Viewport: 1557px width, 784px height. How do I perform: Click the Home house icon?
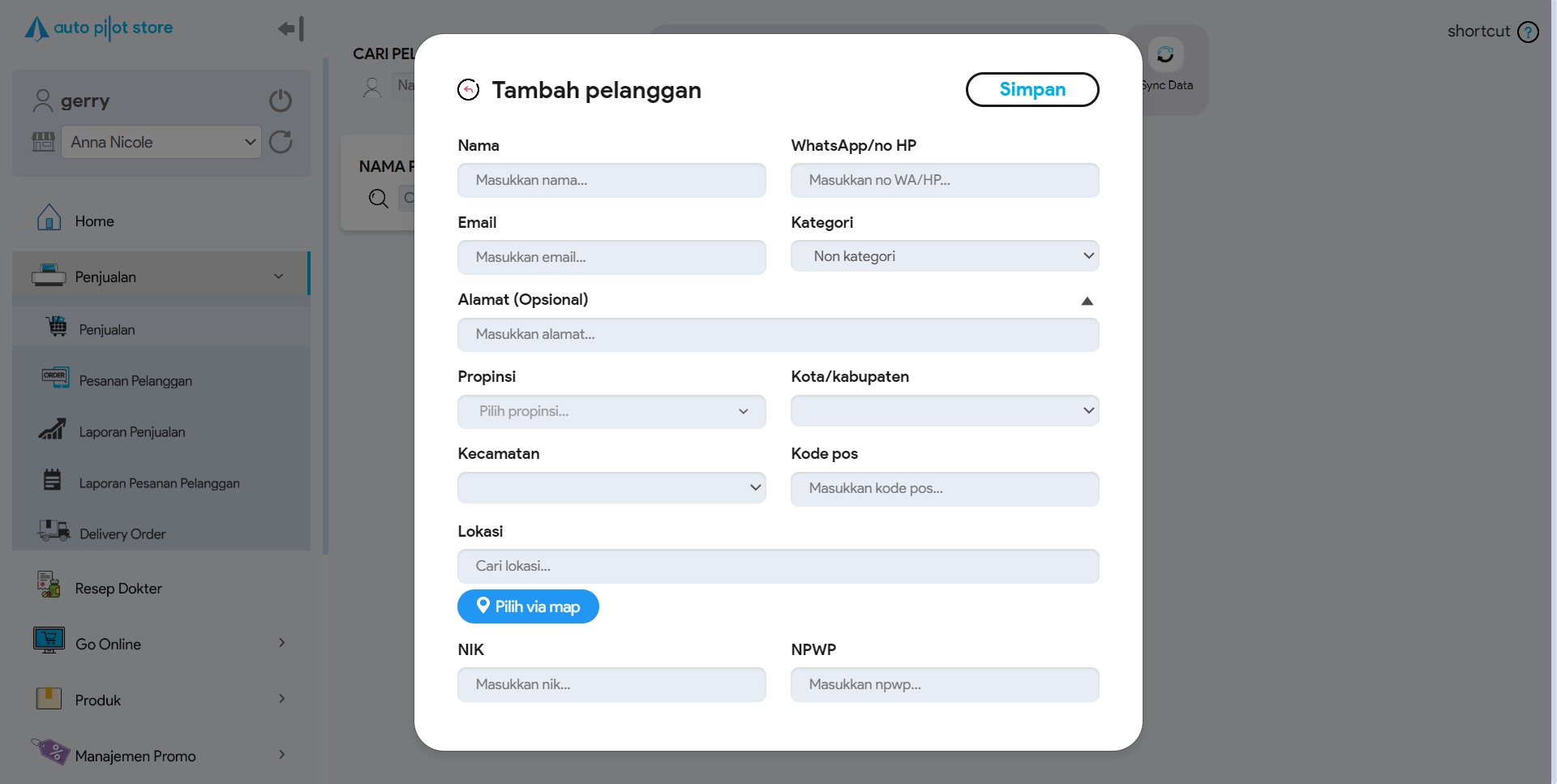click(49, 218)
